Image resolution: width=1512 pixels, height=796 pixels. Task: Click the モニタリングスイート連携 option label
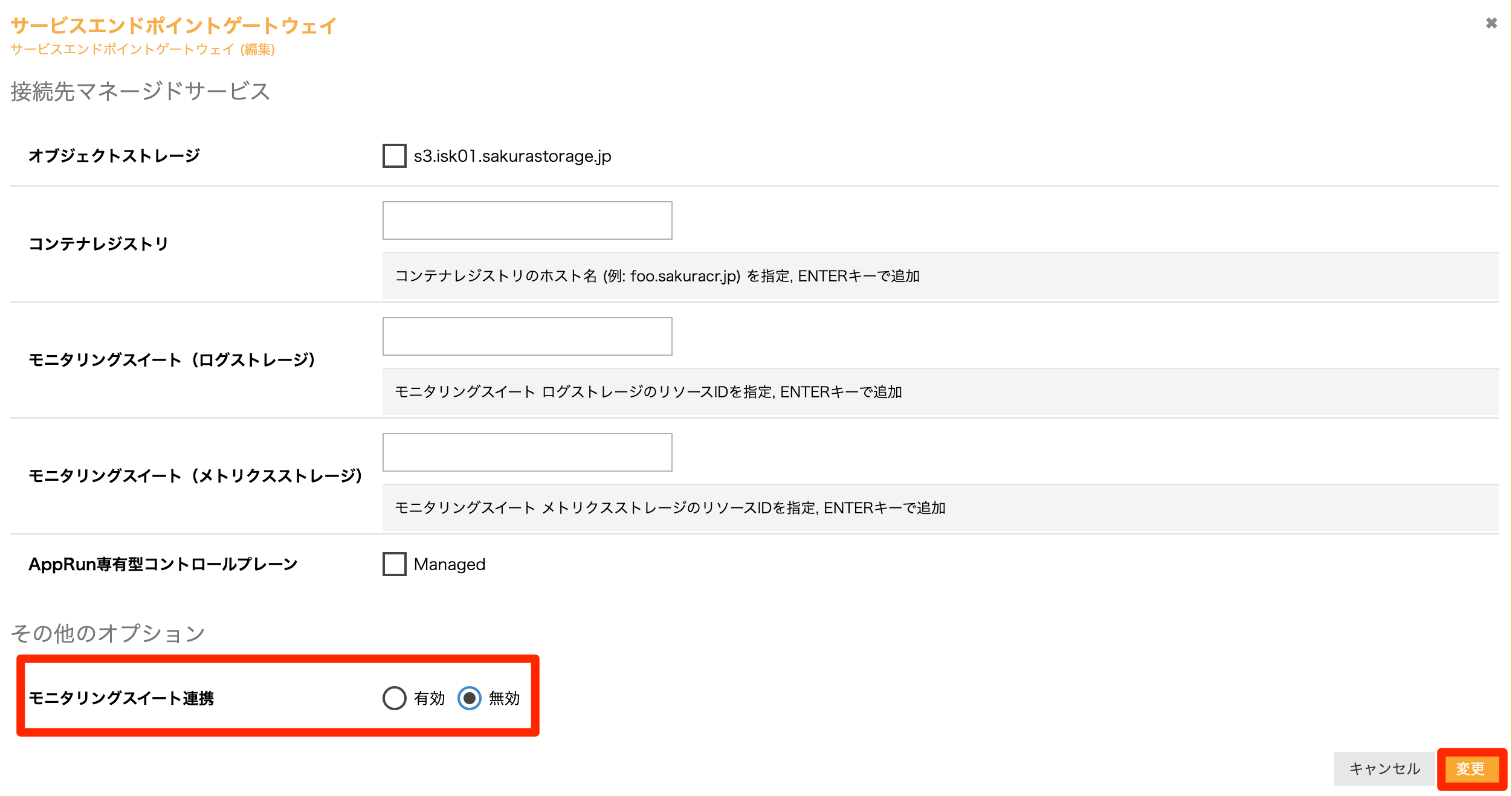(x=121, y=698)
